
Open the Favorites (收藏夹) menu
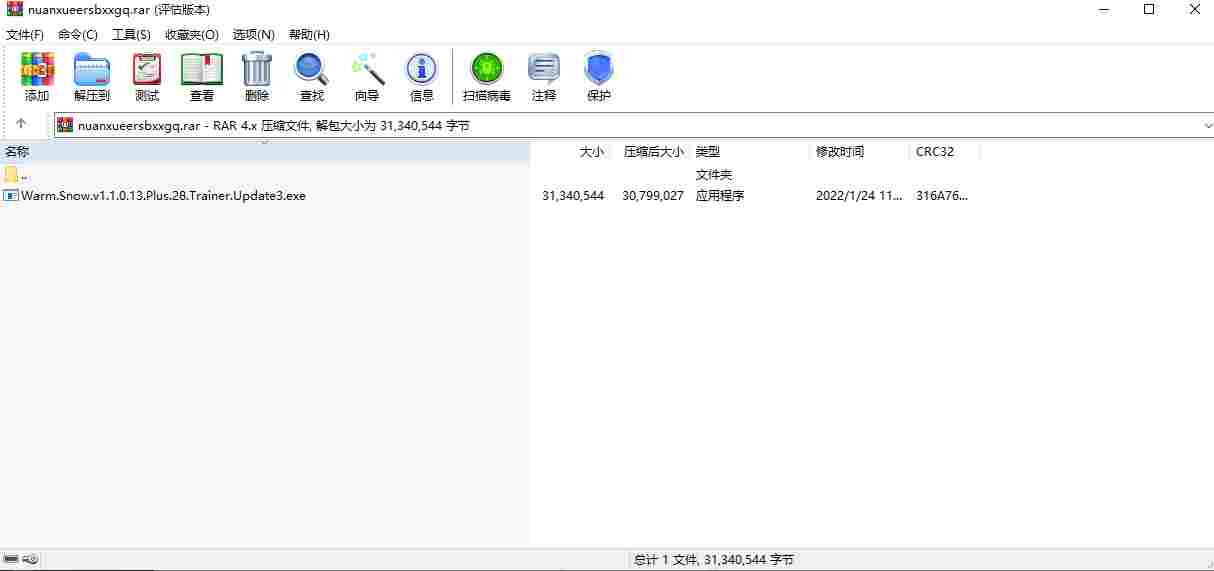tap(192, 34)
